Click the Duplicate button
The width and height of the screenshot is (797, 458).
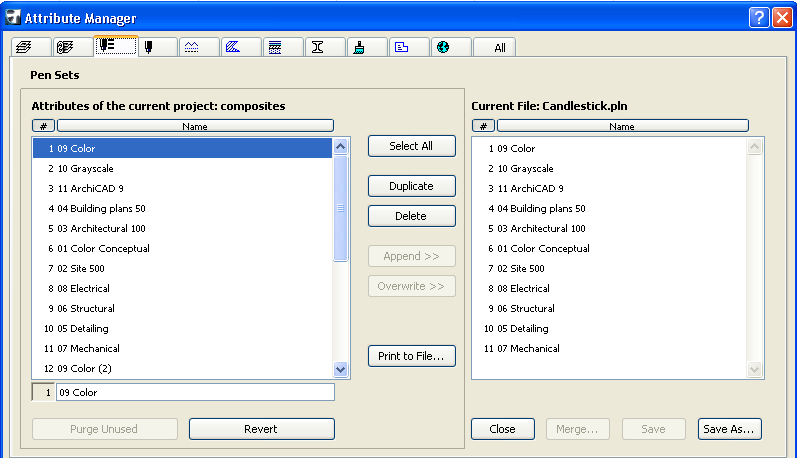point(412,186)
